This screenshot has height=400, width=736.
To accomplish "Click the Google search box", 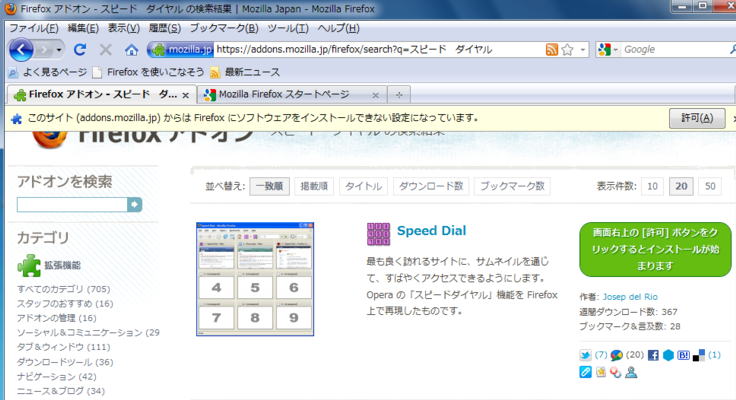I will (676, 49).
